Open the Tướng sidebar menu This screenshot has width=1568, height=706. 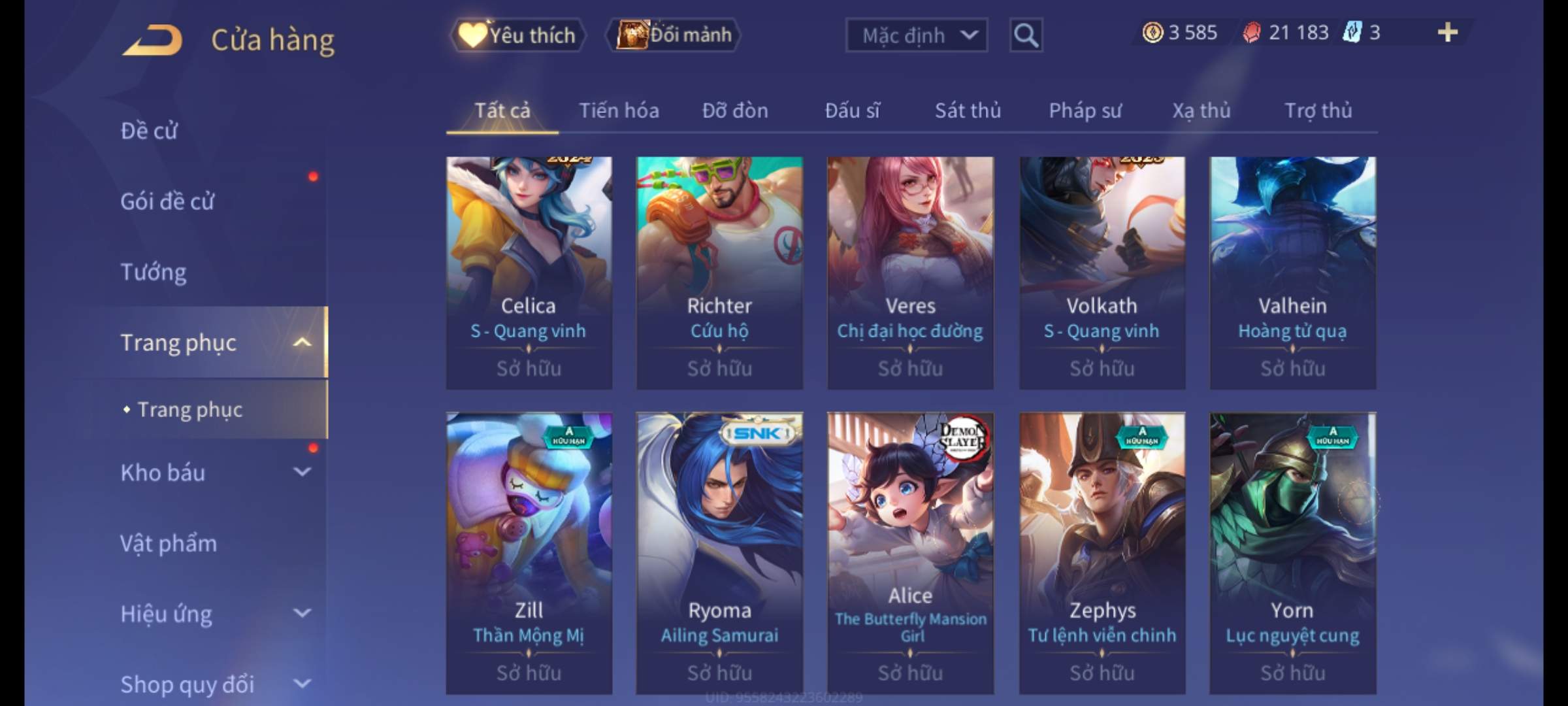tap(154, 272)
